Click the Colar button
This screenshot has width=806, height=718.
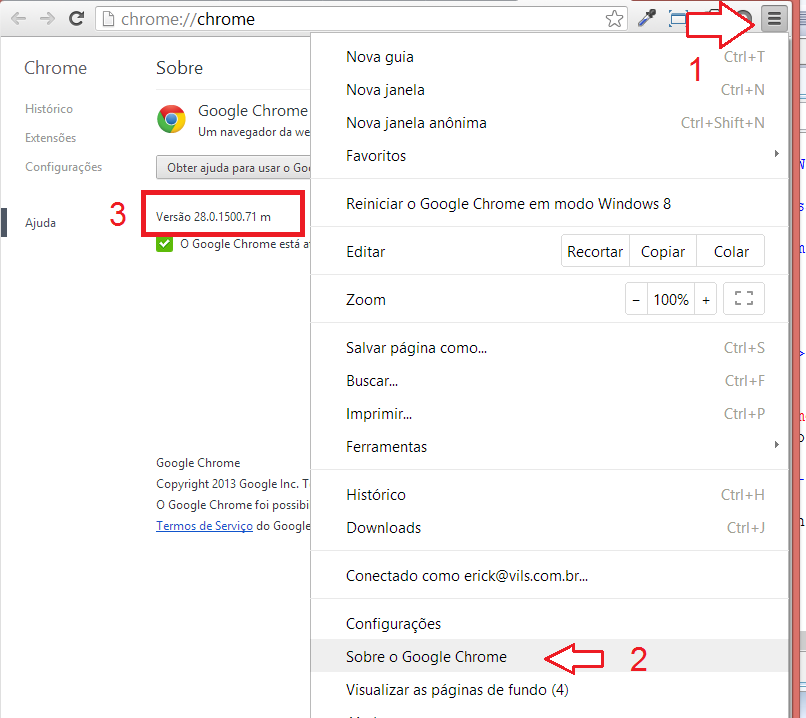(731, 251)
